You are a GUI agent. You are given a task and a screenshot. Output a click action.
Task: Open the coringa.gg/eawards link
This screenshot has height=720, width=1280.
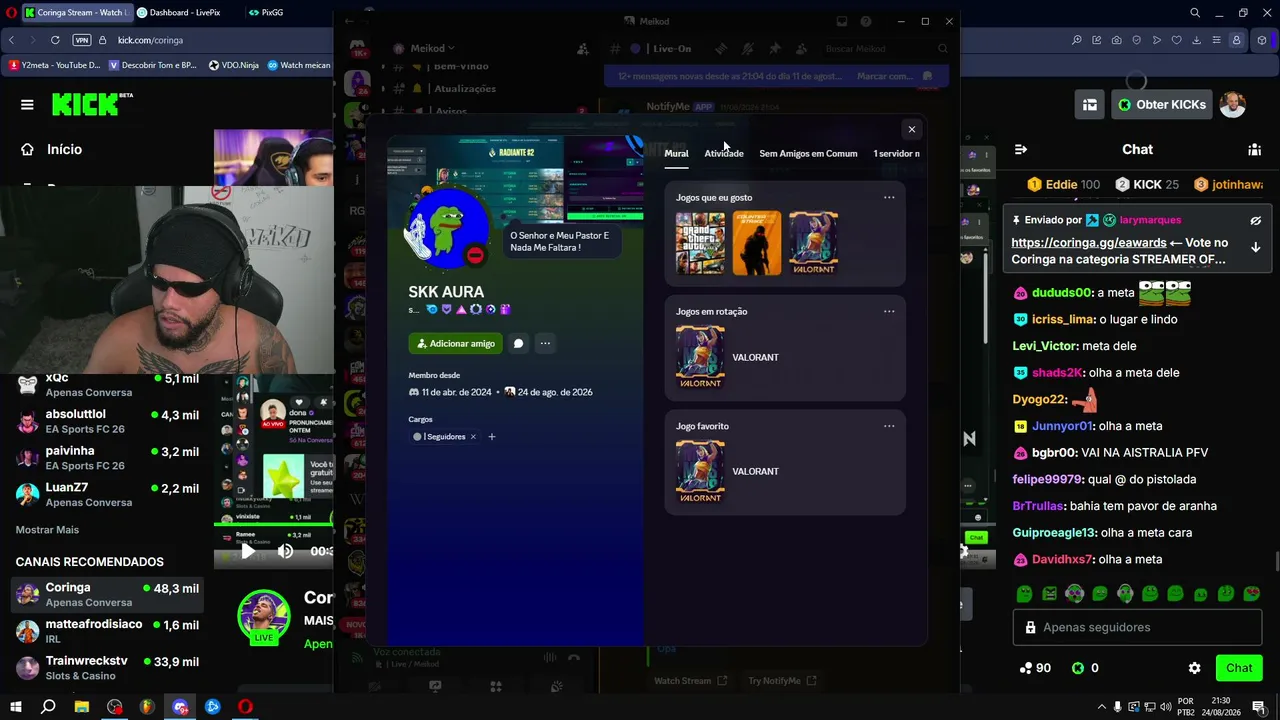(x=1089, y=243)
